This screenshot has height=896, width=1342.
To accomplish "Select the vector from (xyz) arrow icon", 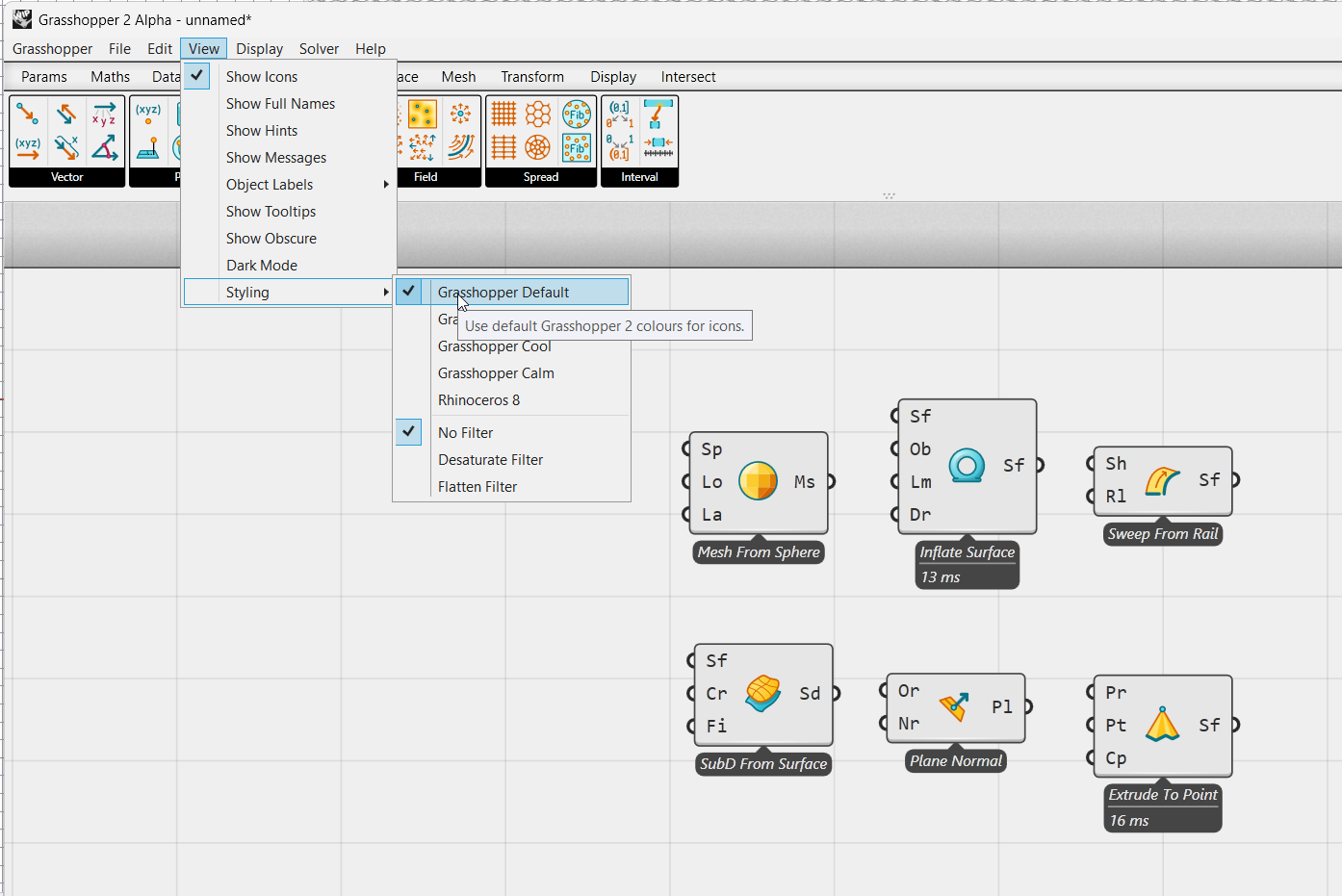I will pos(28,147).
